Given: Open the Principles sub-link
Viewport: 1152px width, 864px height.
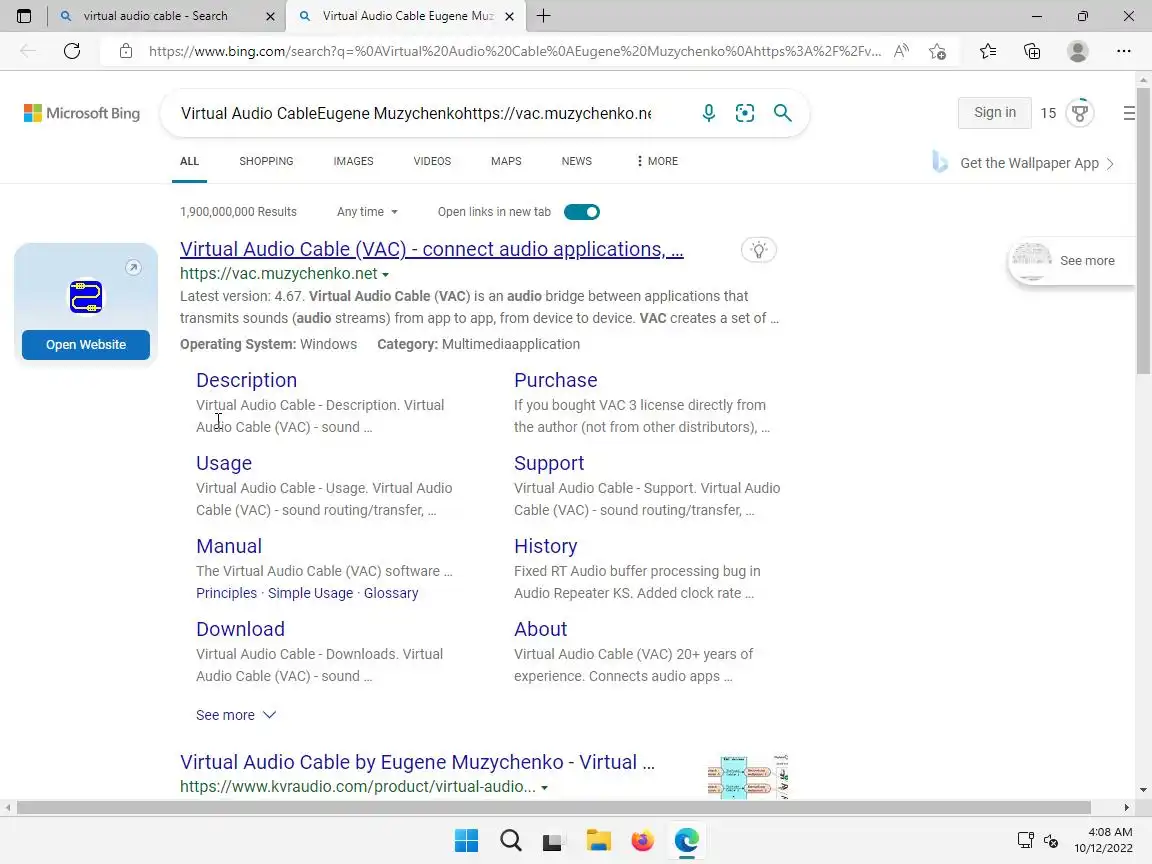Looking at the screenshot, I should point(226,593).
